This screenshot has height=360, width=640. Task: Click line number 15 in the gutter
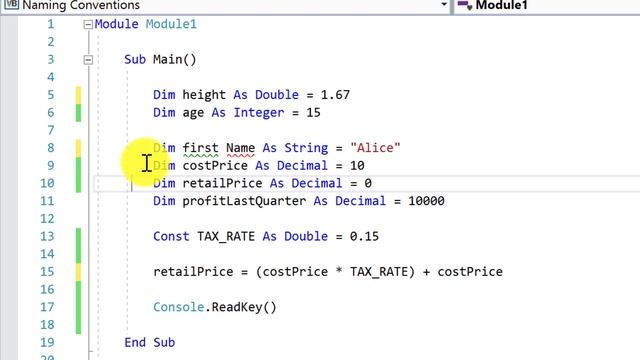coord(47,272)
